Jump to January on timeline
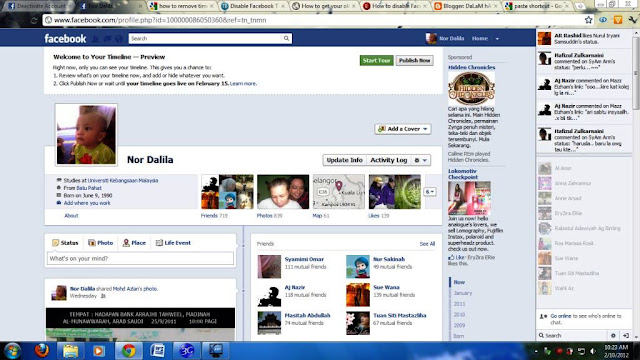The width and height of the screenshot is (640, 360). [462, 293]
